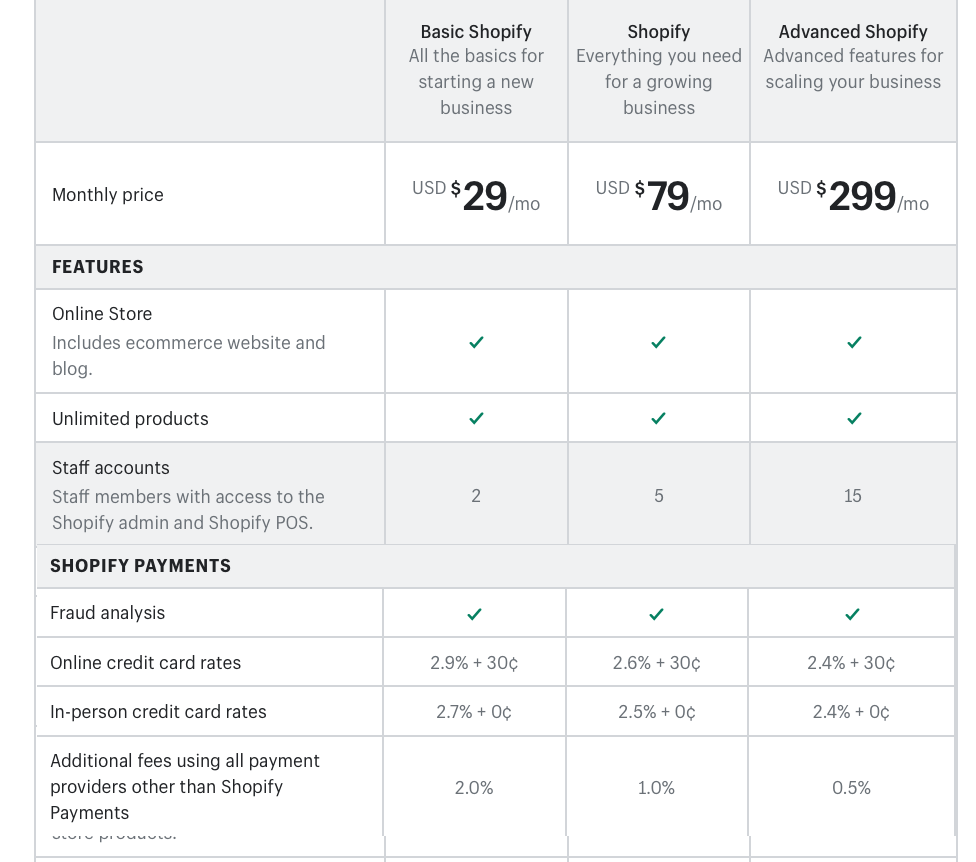Click Fraud analysis checkmark for $79 Shopify plan
Viewport: 976px width, 862px height.
[x=656, y=614]
